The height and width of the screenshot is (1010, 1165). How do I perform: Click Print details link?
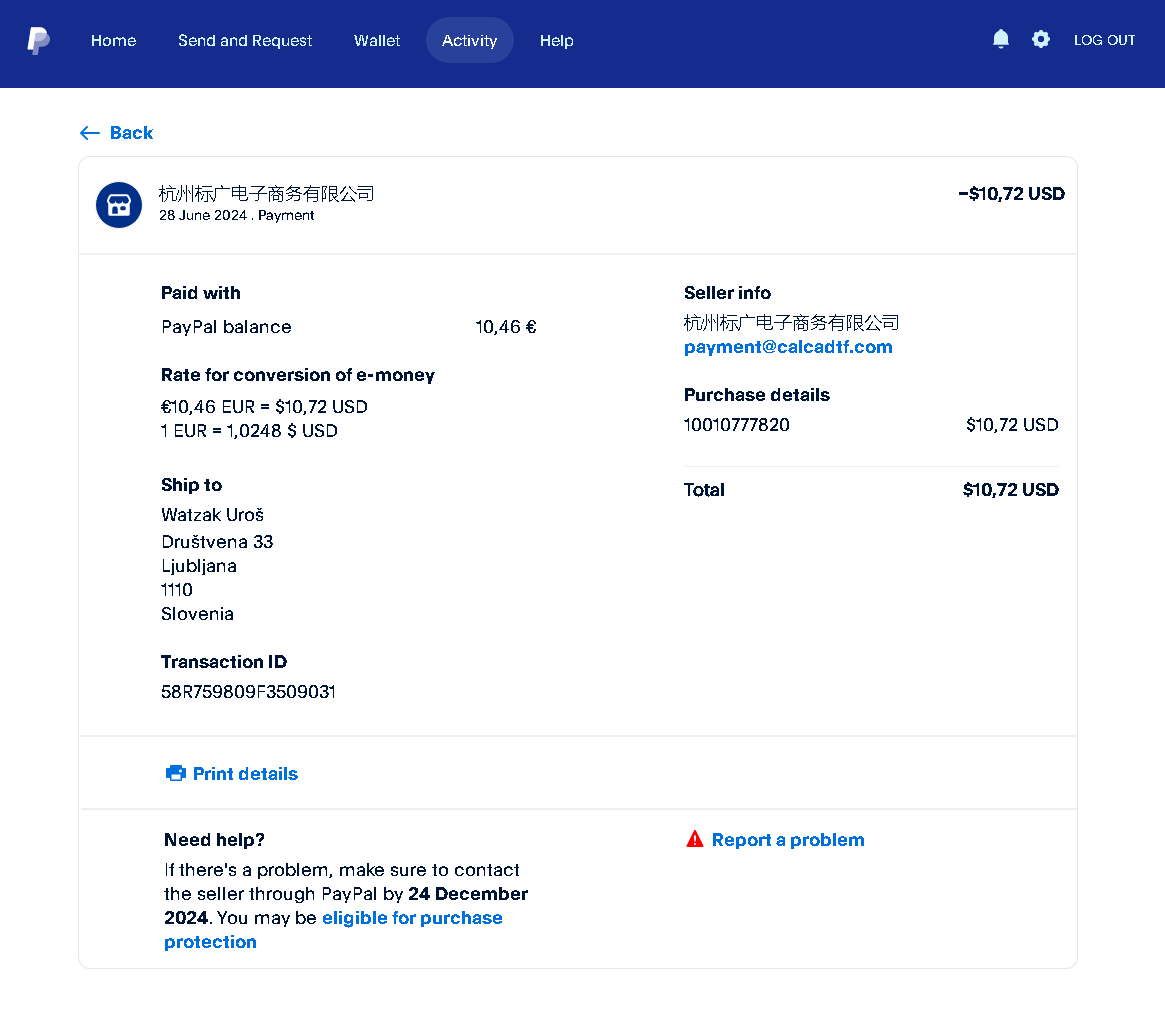(x=245, y=774)
